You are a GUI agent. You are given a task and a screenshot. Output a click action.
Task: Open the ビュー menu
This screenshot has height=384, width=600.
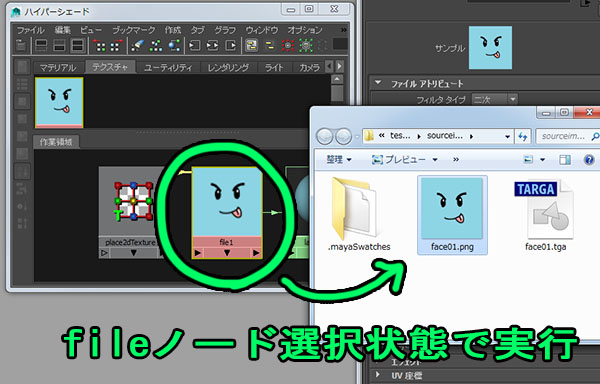tap(91, 30)
